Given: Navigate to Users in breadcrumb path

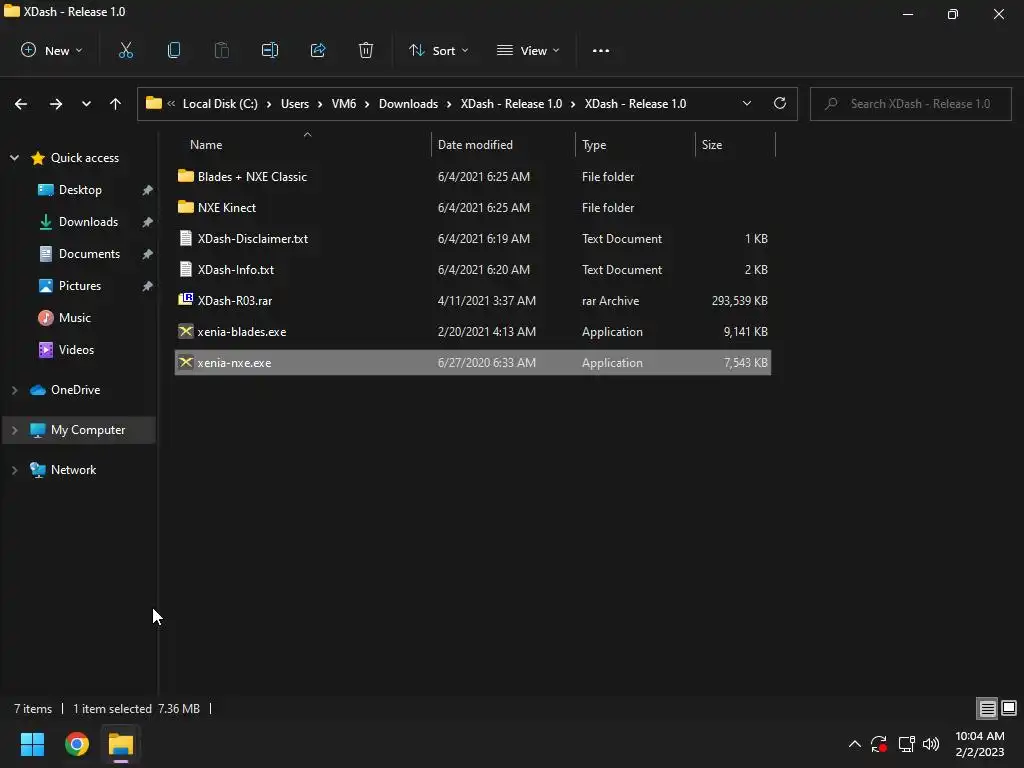Looking at the screenshot, I should (295, 104).
